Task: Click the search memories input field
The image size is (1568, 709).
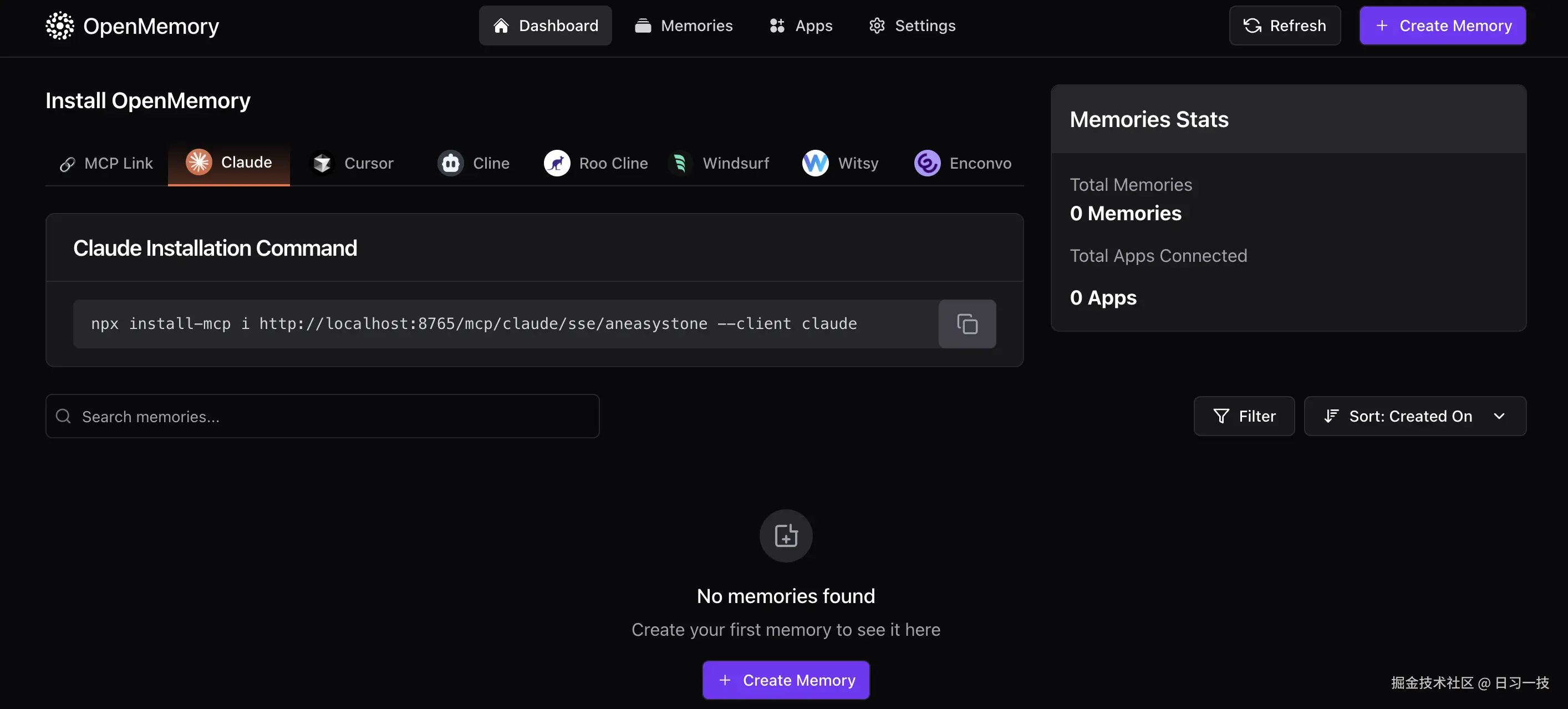Action: point(323,416)
